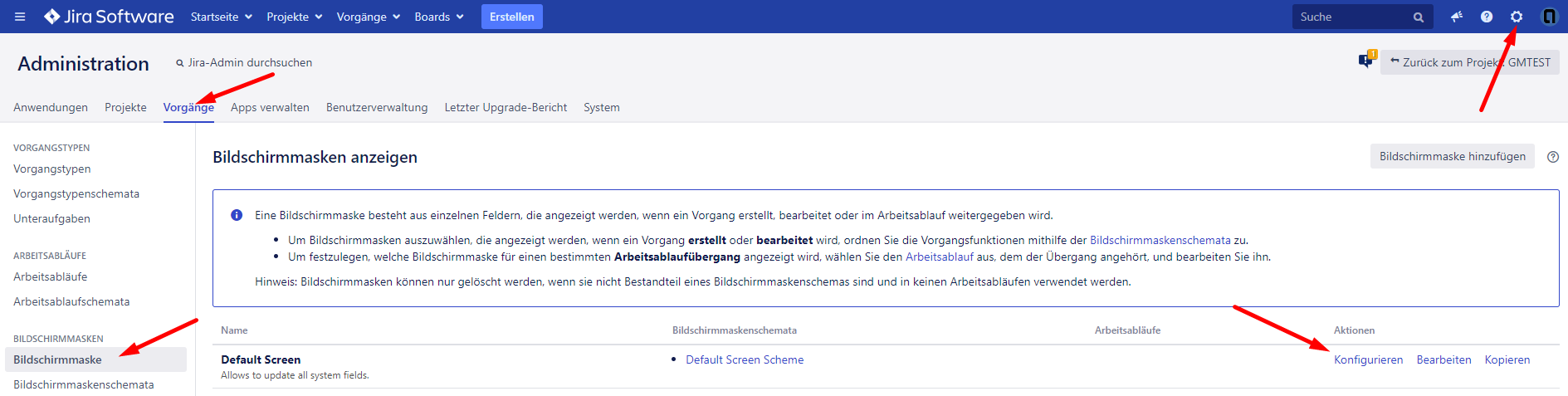The width and height of the screenshot is (1568, 396).
Task: Click the Jira Software logo
Action: point(109,17)
